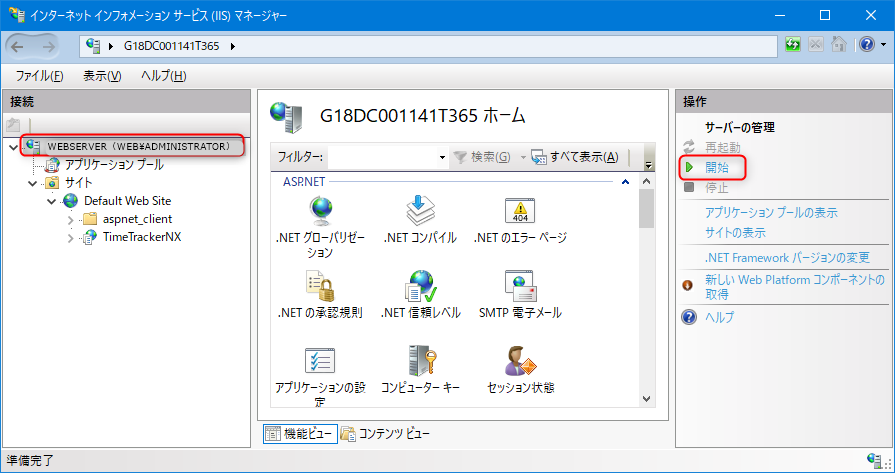Open the ヘルプ menu

tap(164, 76)
